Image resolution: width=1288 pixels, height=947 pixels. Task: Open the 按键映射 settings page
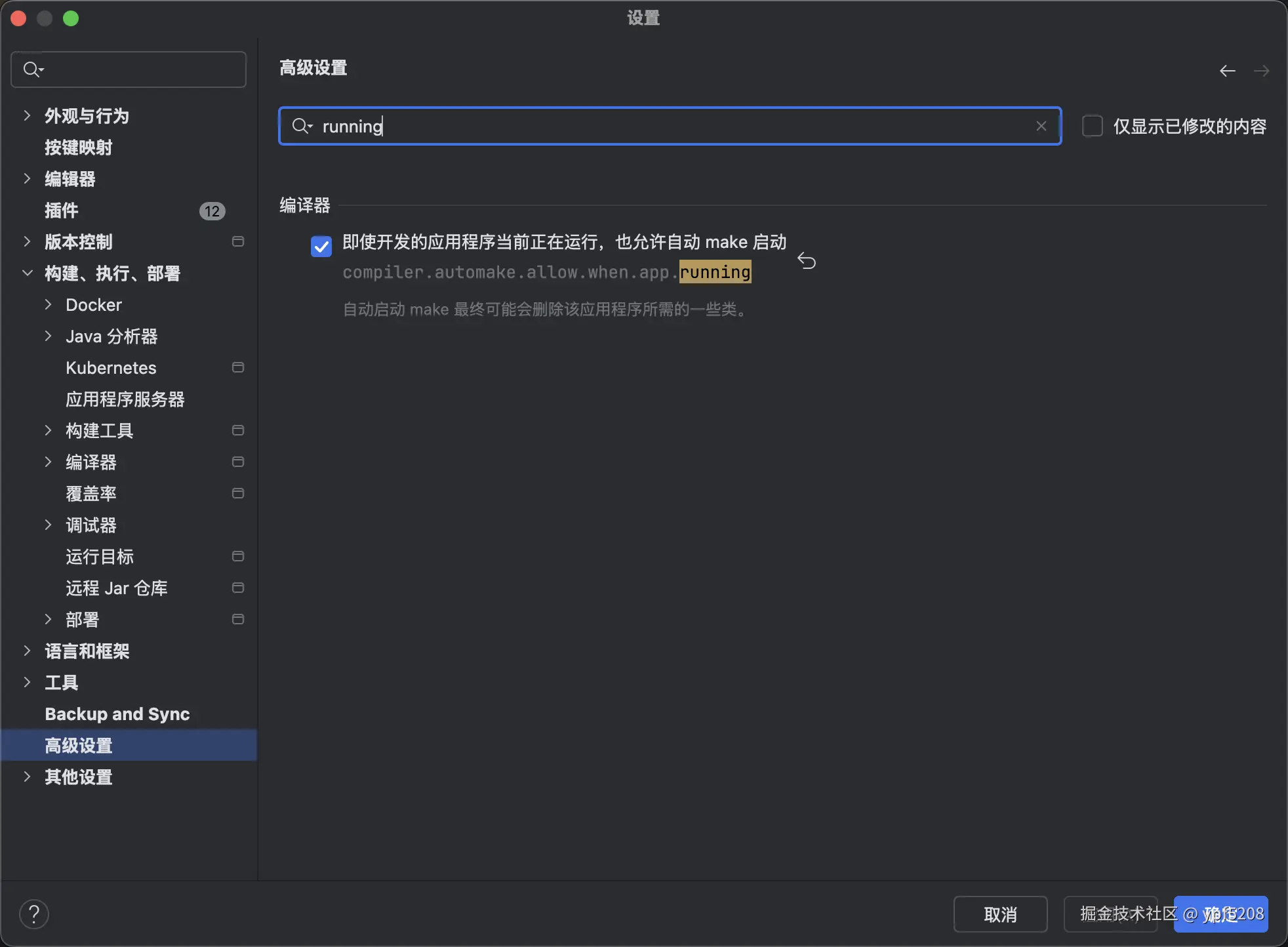click(x=79, y=147)
